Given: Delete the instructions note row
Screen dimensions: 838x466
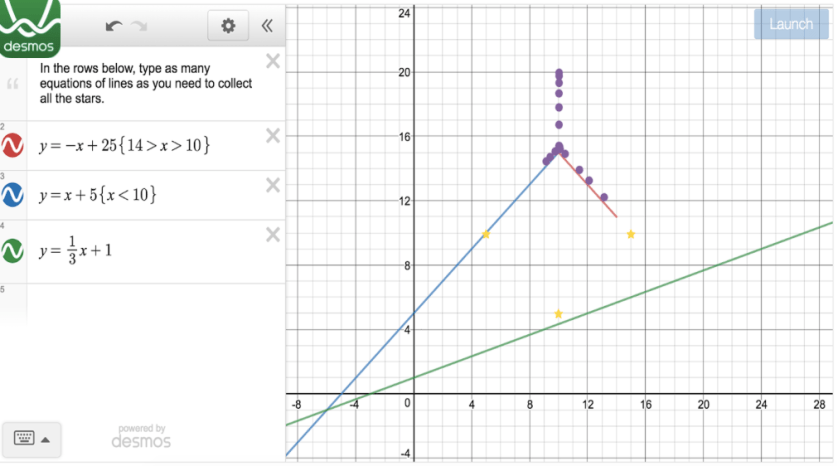Looking at the screenshot, I should coord(272,62).
